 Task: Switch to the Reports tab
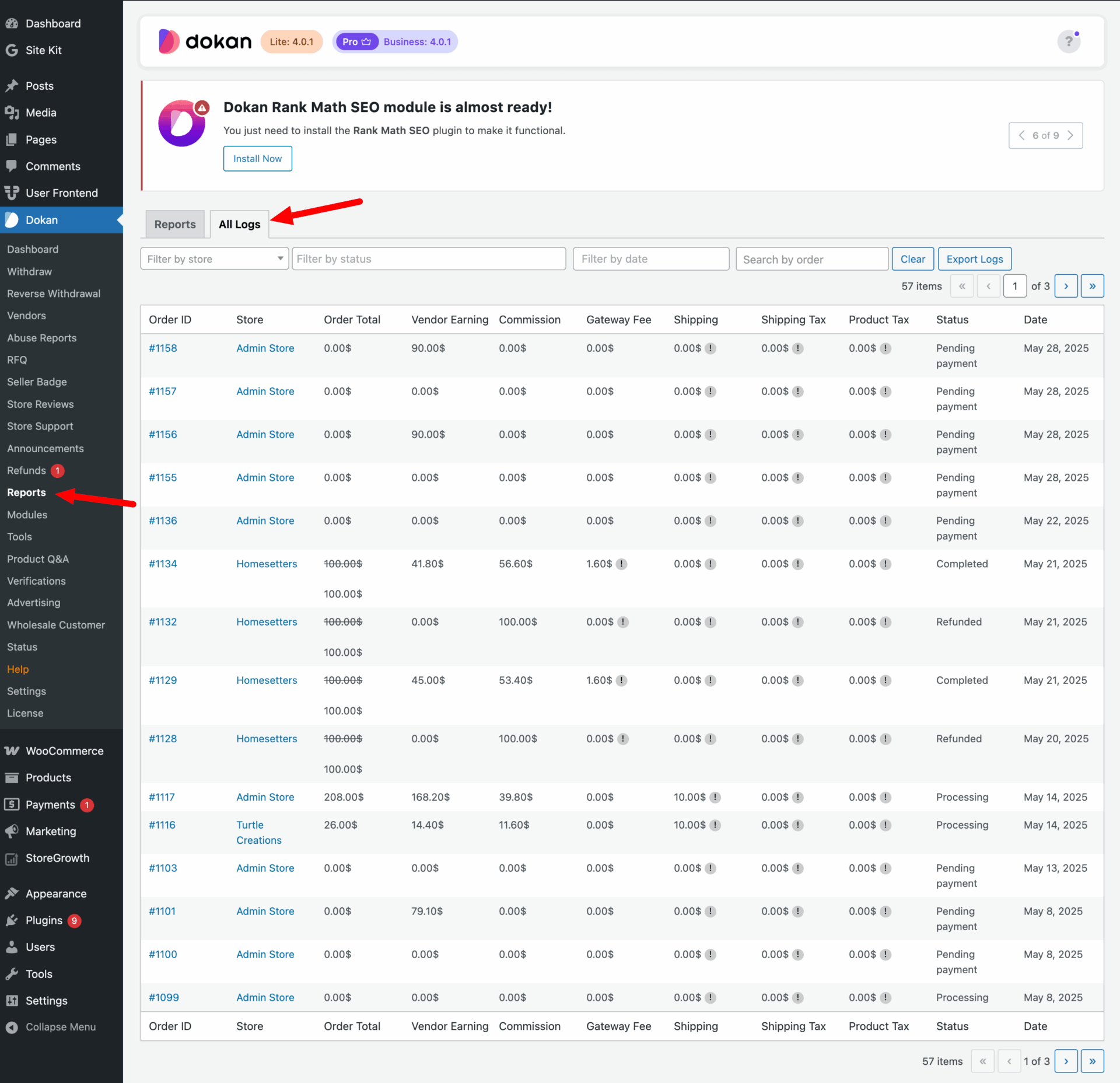(175, 224)
